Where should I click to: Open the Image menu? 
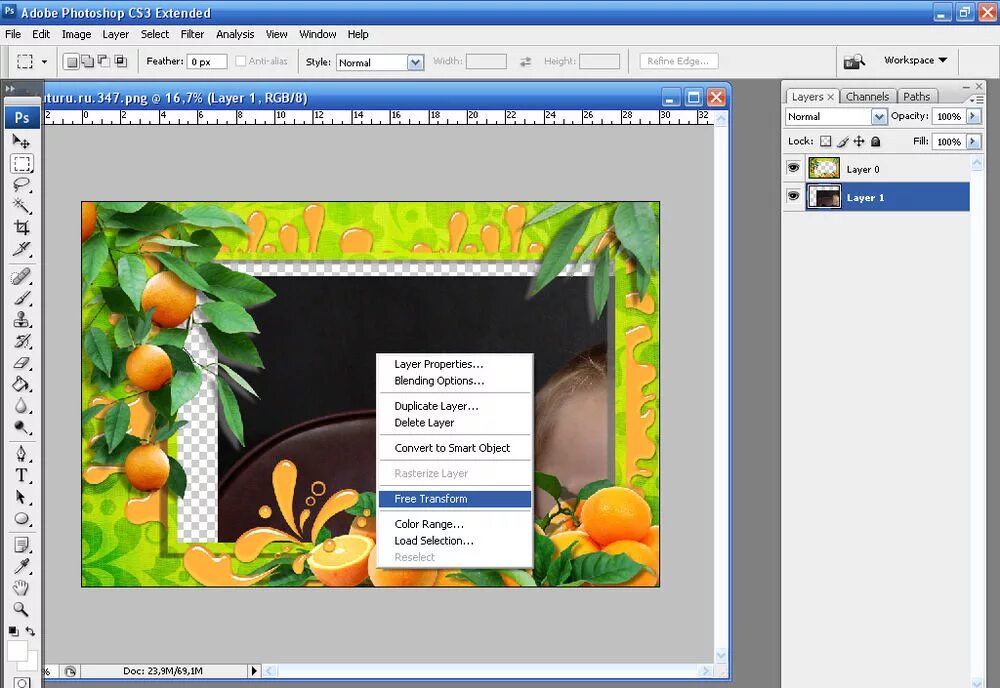pos(76,34)
